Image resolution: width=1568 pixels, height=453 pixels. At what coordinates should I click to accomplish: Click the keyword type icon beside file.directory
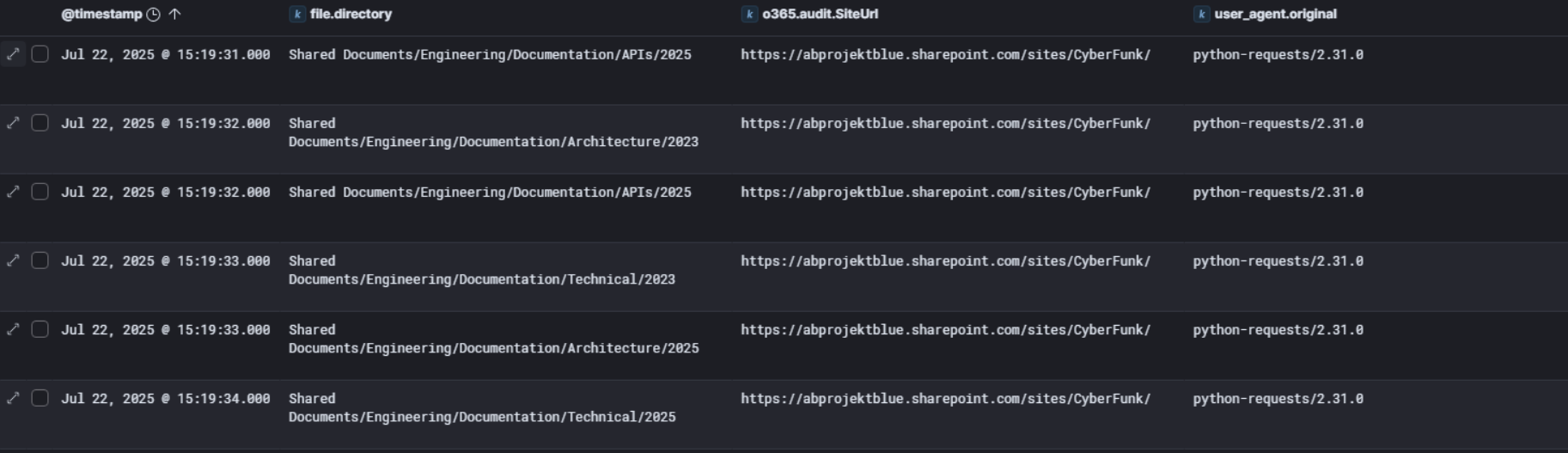(x=297, y=14)
